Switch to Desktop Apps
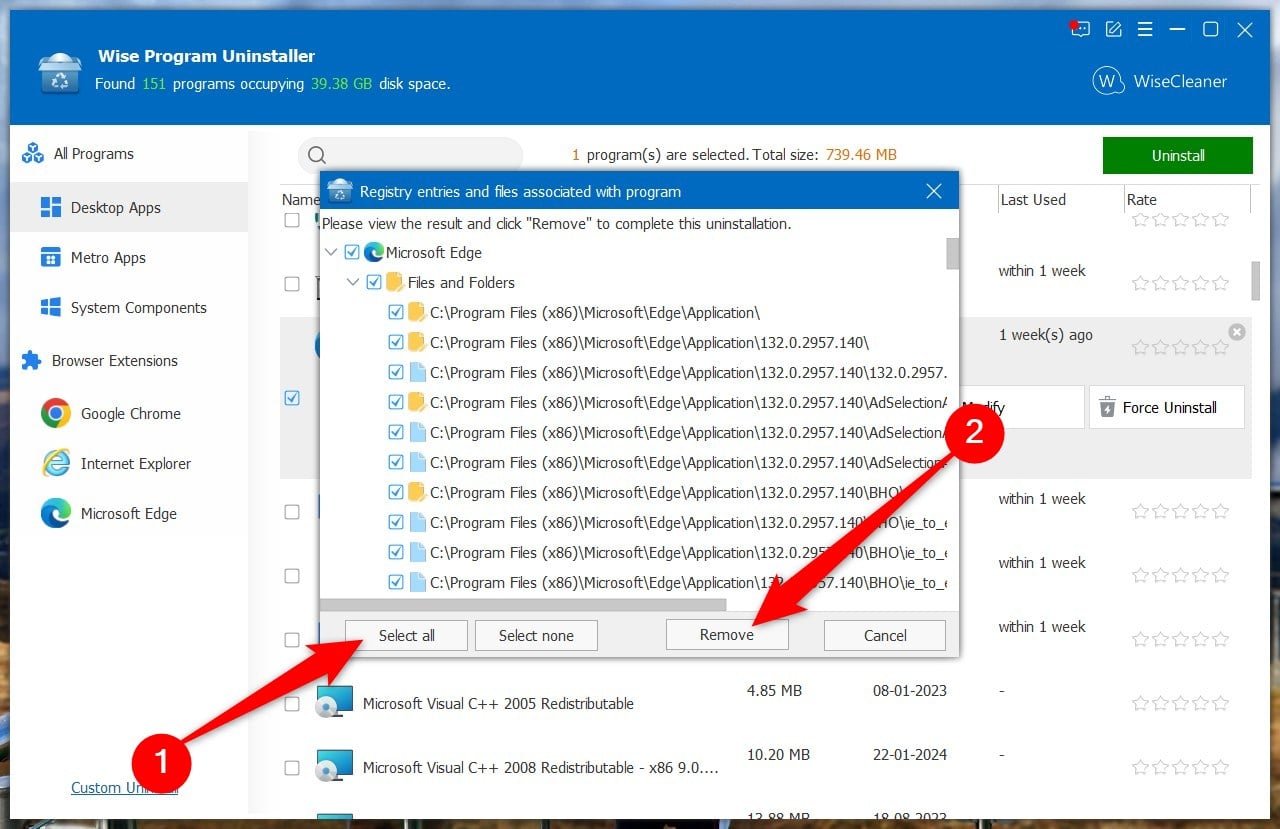The height and width of the screenshot is (829, 1280). coord(129,207)
